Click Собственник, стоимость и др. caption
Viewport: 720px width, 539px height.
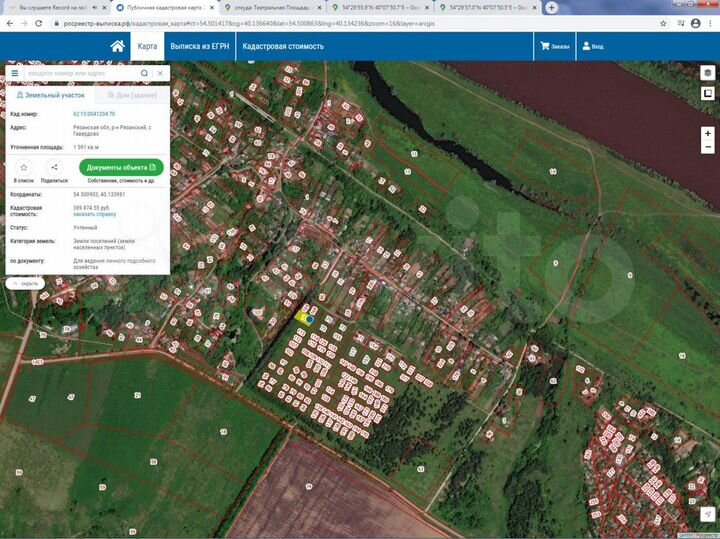click(121, 181)
